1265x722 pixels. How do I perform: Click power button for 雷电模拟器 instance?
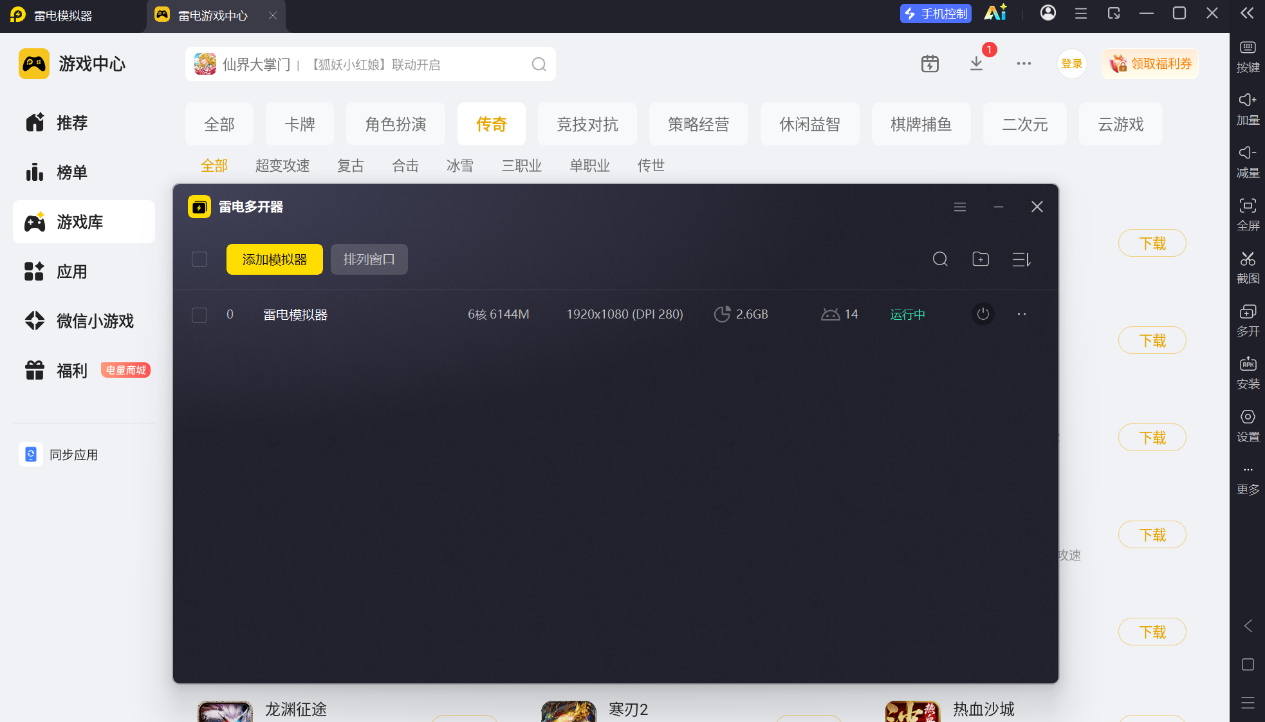point(983,314)
